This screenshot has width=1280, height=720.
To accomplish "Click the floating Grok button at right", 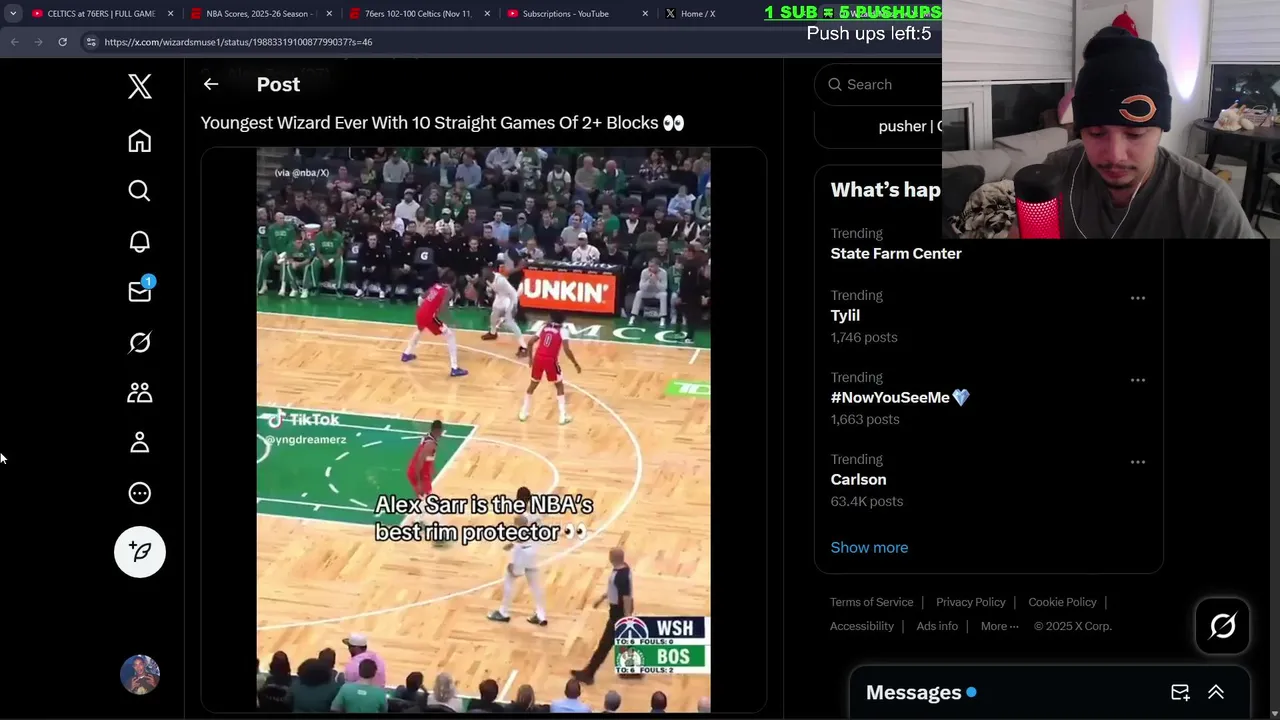I will 1222,626.
